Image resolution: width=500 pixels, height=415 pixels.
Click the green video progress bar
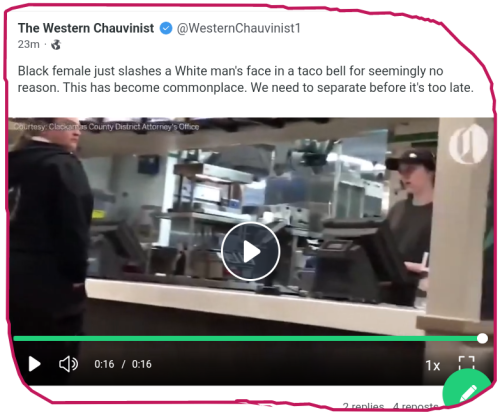coord(246,339)
